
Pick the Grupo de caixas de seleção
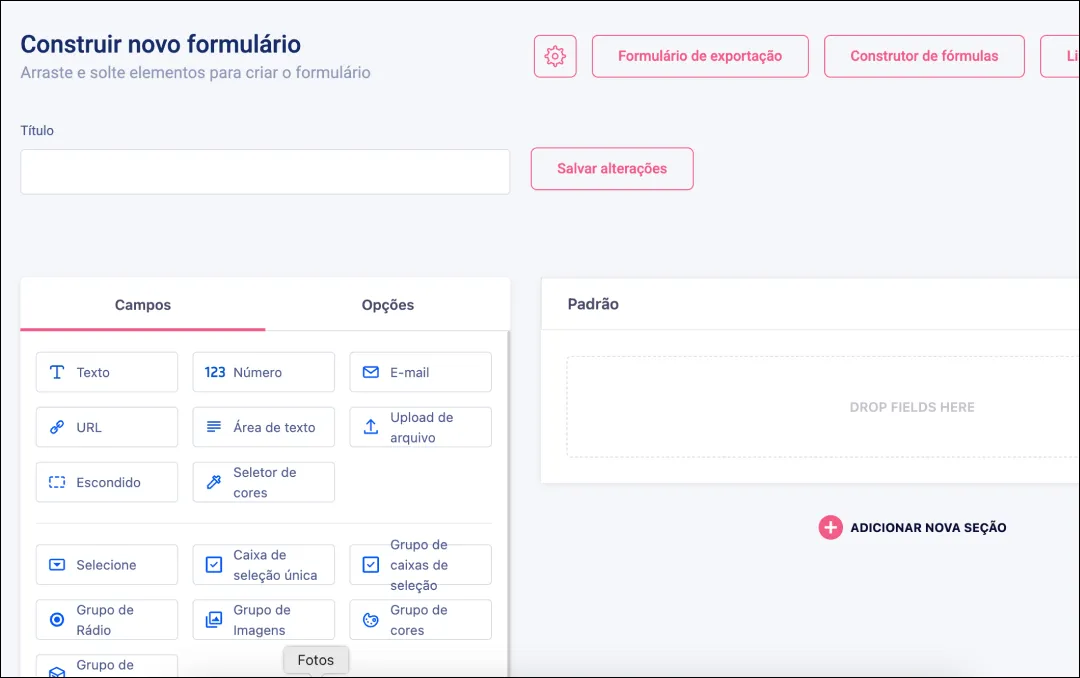tap(420, 565)
